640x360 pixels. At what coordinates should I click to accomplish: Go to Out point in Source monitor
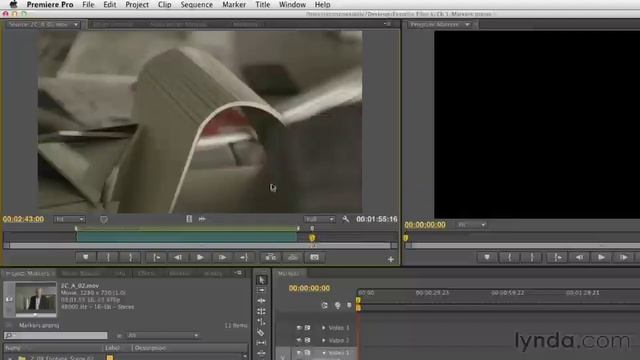point(244,258)
